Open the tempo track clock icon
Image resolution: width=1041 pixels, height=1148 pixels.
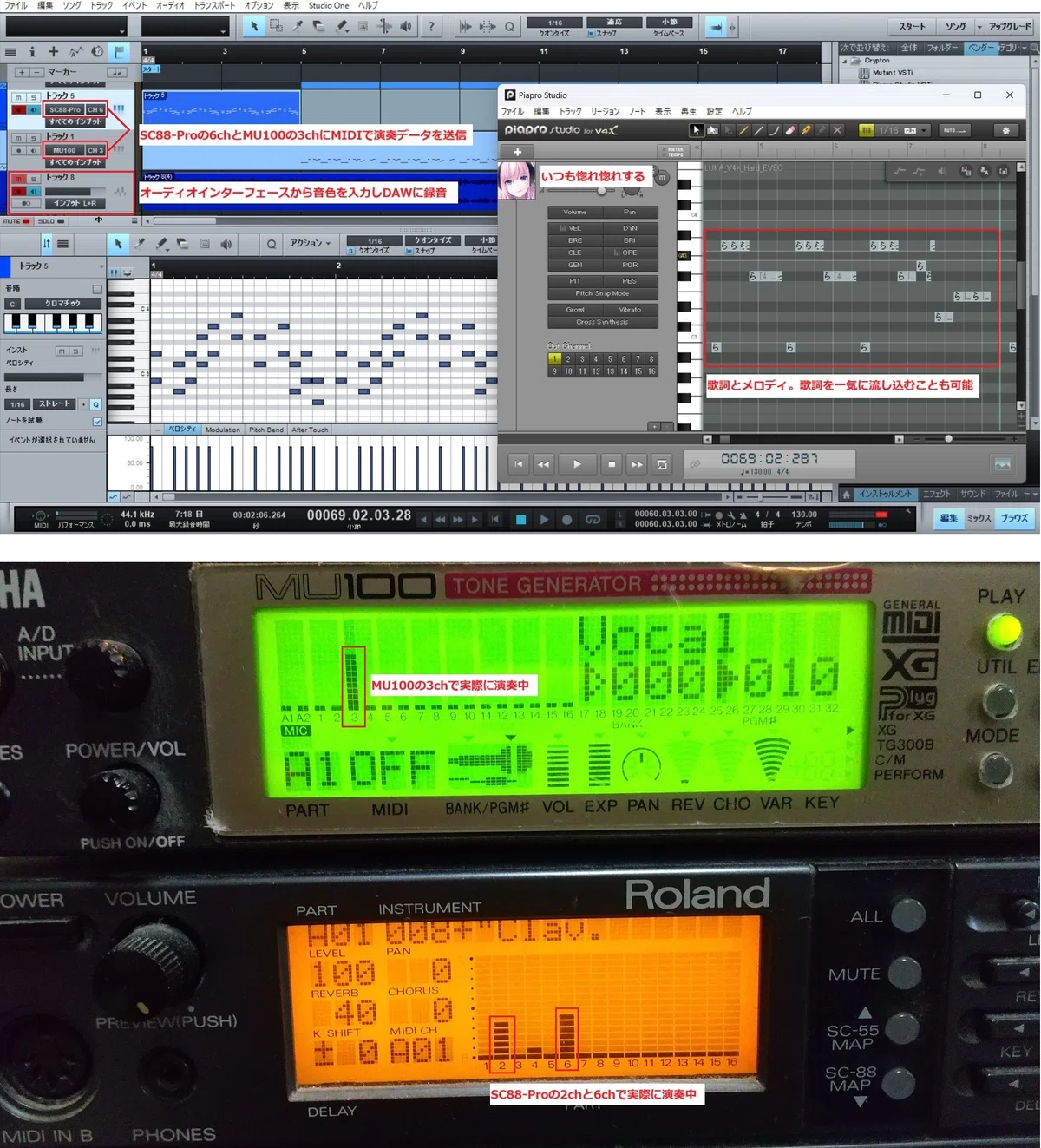[97, 52]
